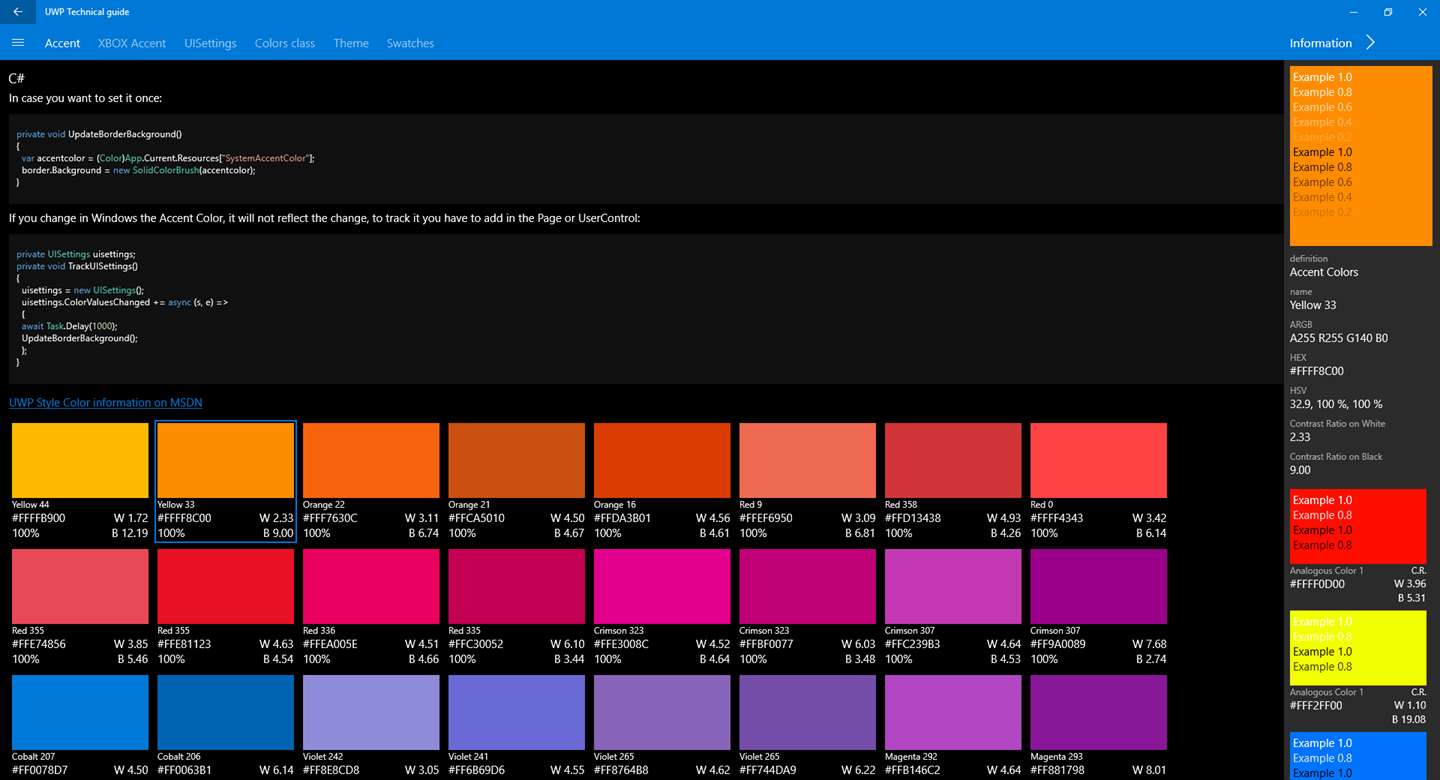Click the Contrast Ratio on Black value 9.00
This screenshot has height=780, width=1440.
[1300, 470]
